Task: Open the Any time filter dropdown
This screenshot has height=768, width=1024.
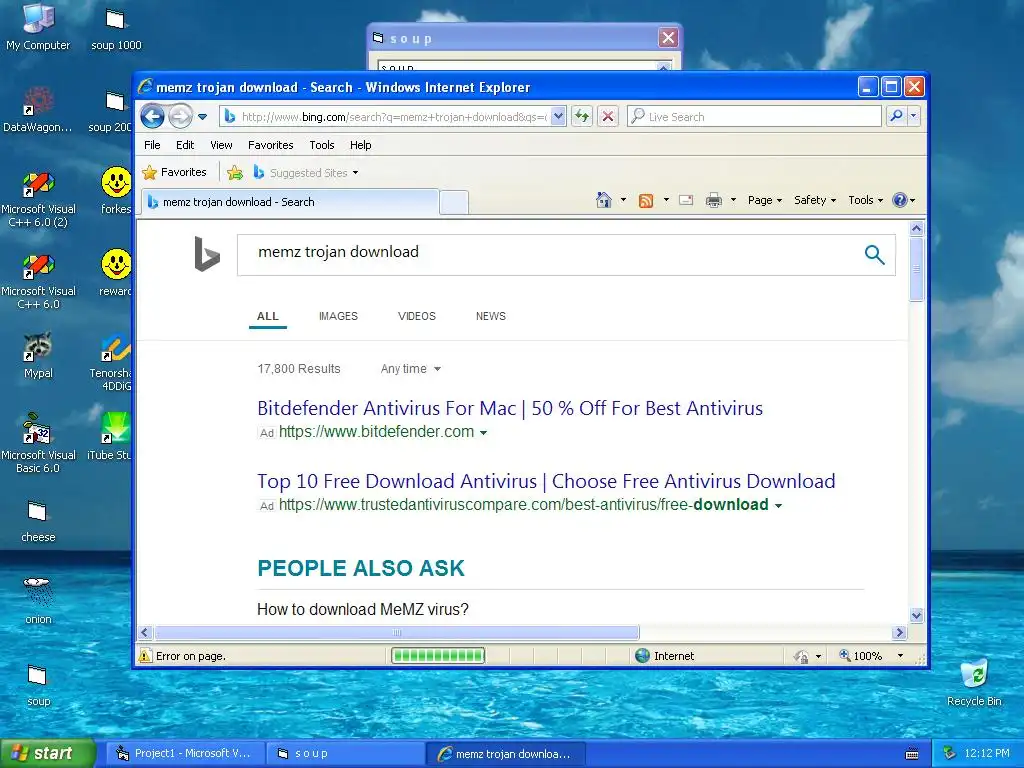Action: [411, 369]
